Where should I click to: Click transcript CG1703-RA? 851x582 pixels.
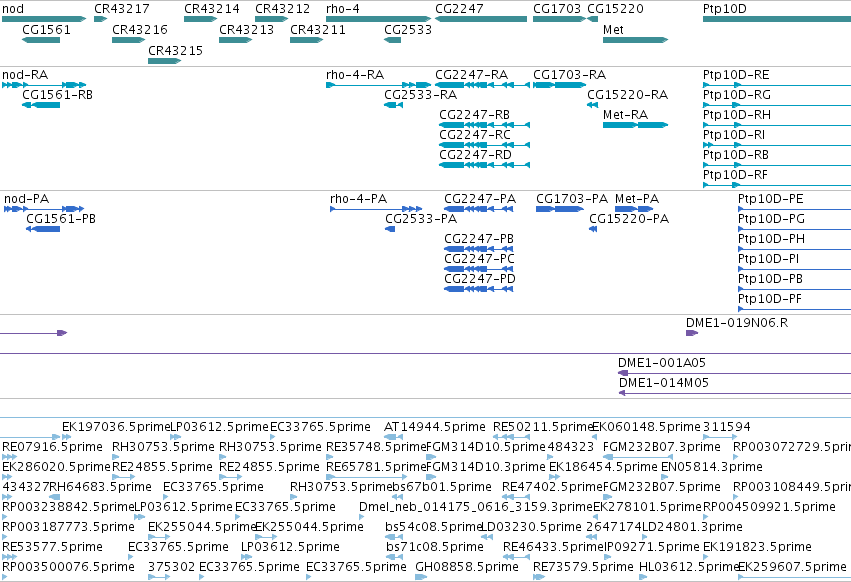560,85
